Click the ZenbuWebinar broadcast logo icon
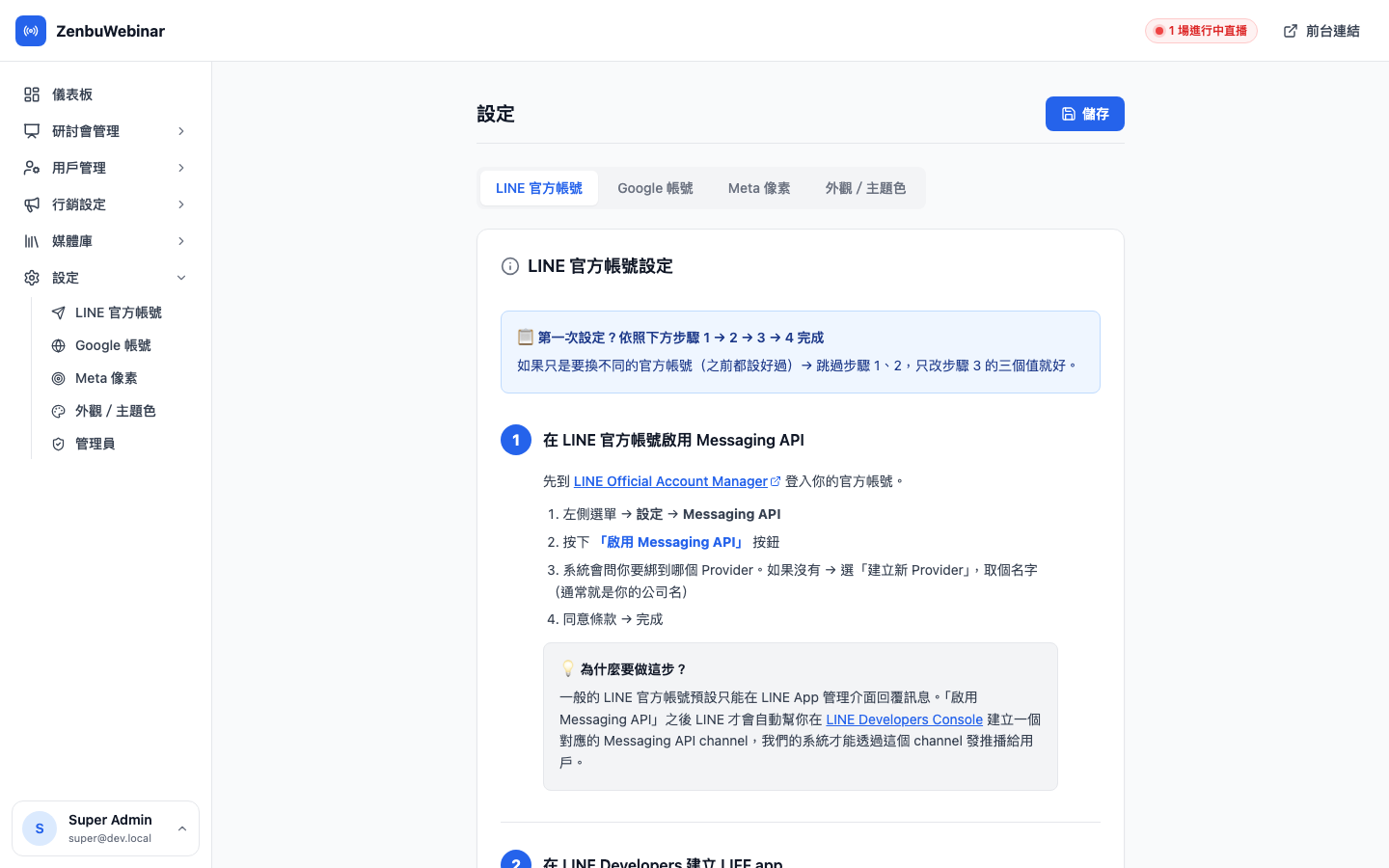 tap(31, 31)
